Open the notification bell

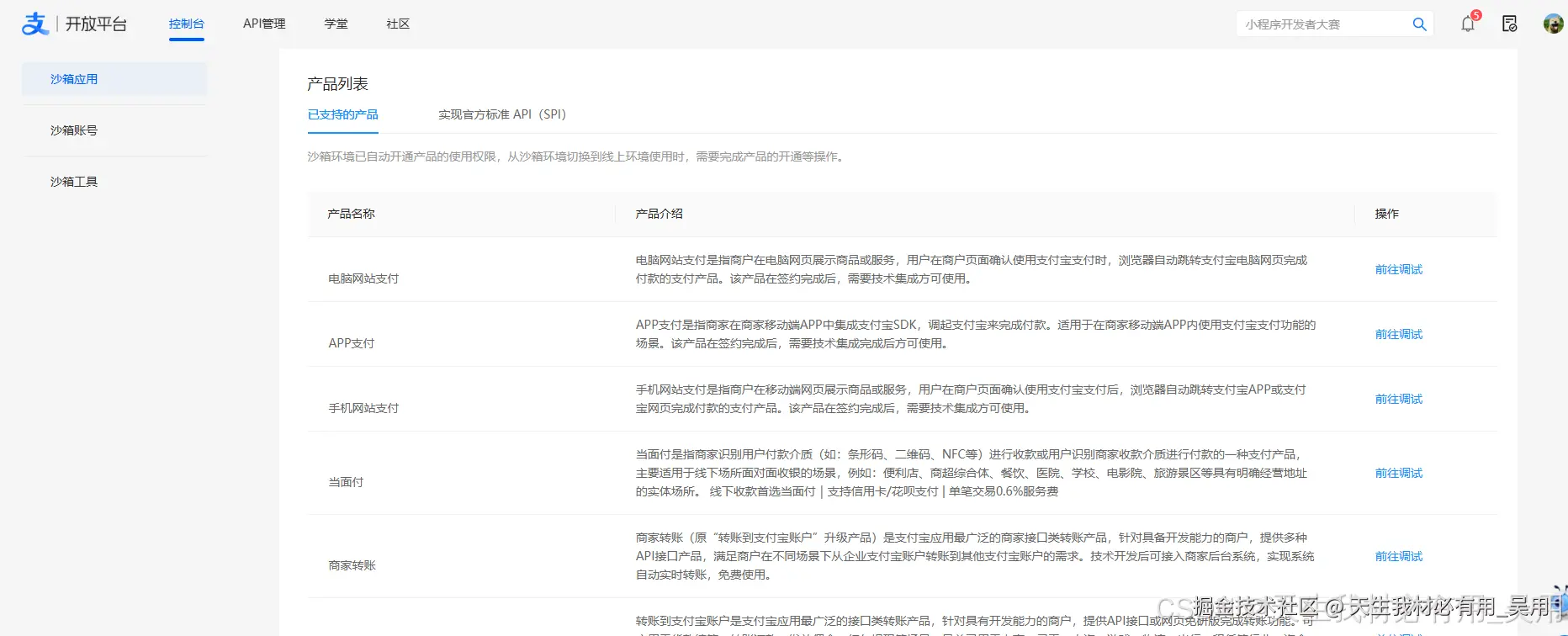click(x=1468, y=24)
